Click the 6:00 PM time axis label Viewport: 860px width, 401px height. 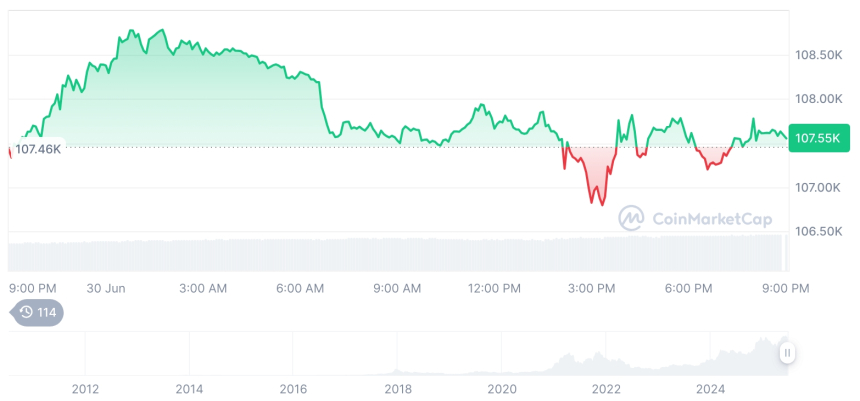pos(688,288)
